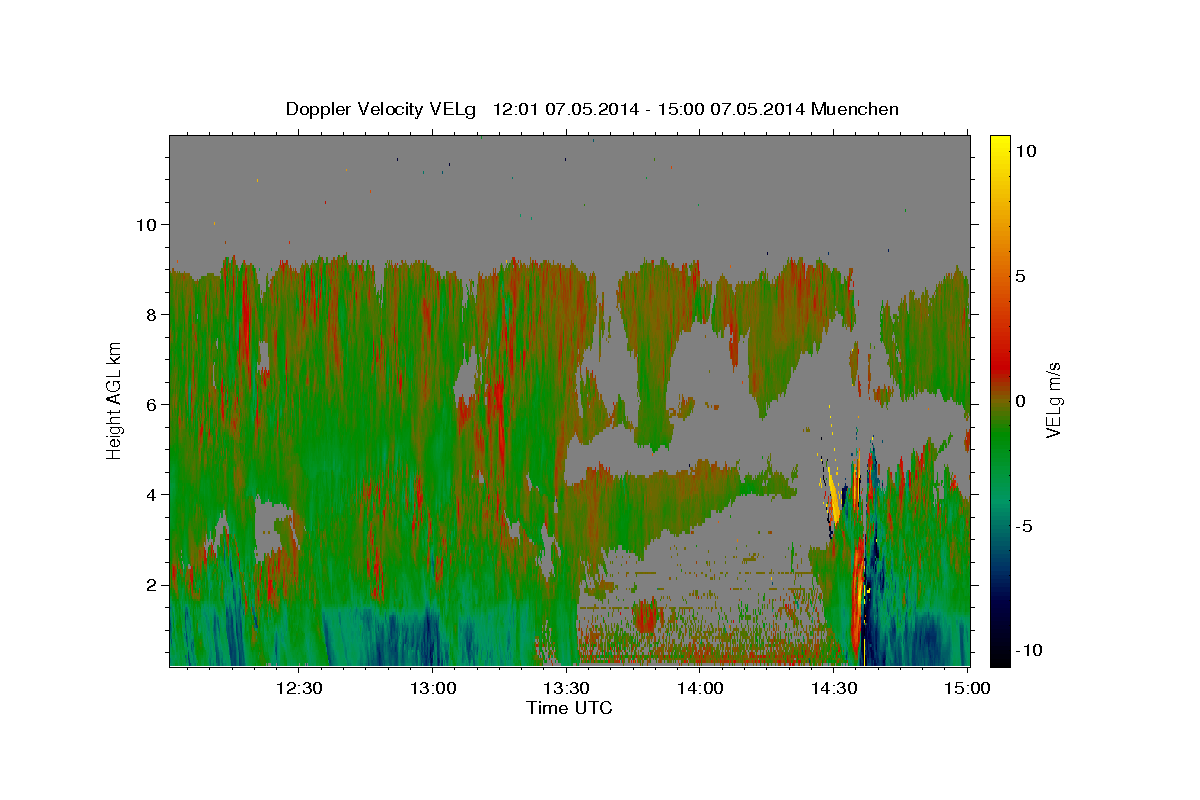Image resolution: width=1200 pixels, height=800 pixels.
Task: Click the yellow velocity streak near 14:30
Action: pyautogui.click(x=833, y=495)
